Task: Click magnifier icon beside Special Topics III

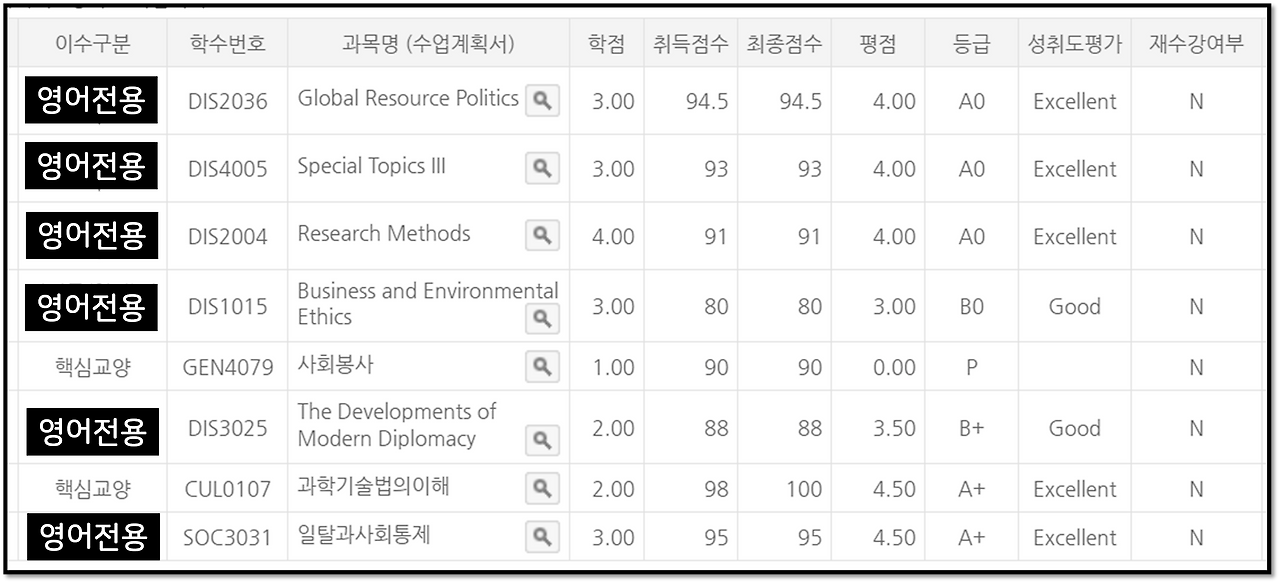Action: pyautogui.click(x=542, y=169)
